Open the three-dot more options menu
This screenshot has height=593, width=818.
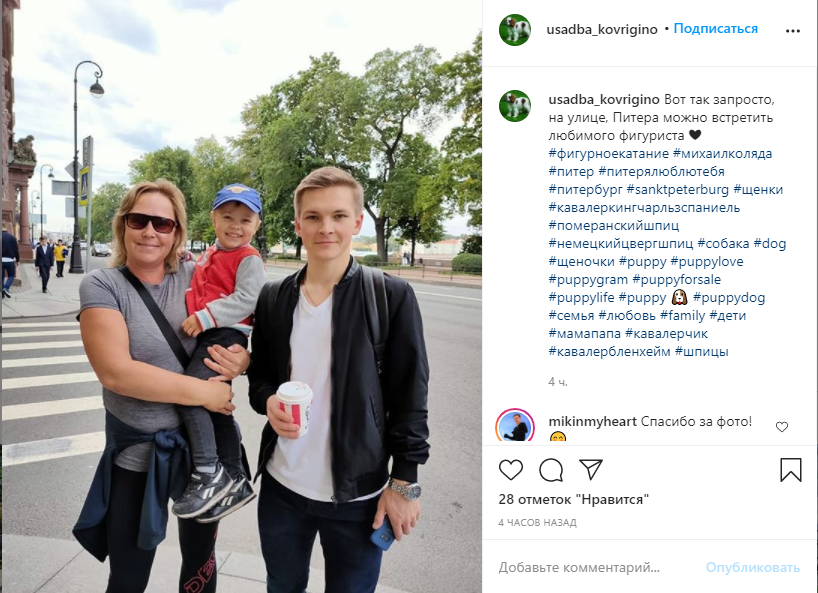(x=792, y=31)
